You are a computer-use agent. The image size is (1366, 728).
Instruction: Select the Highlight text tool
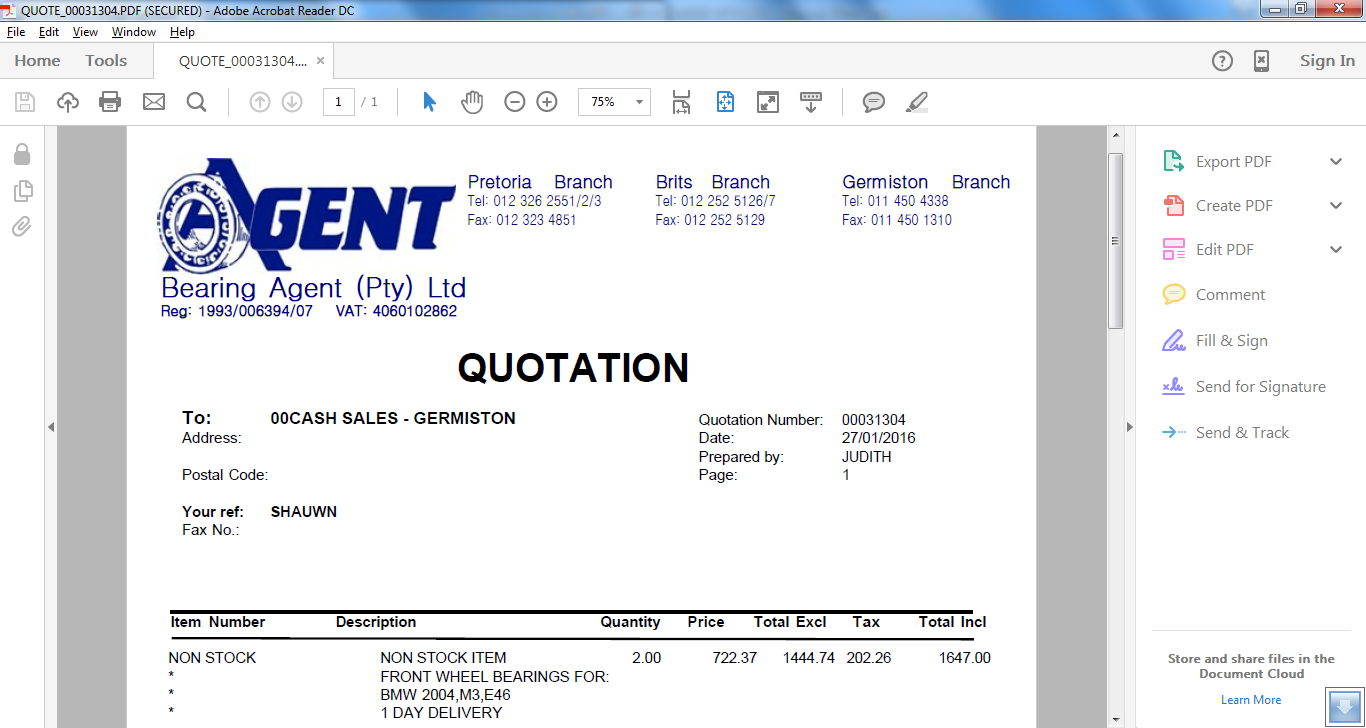pos(916,102)
